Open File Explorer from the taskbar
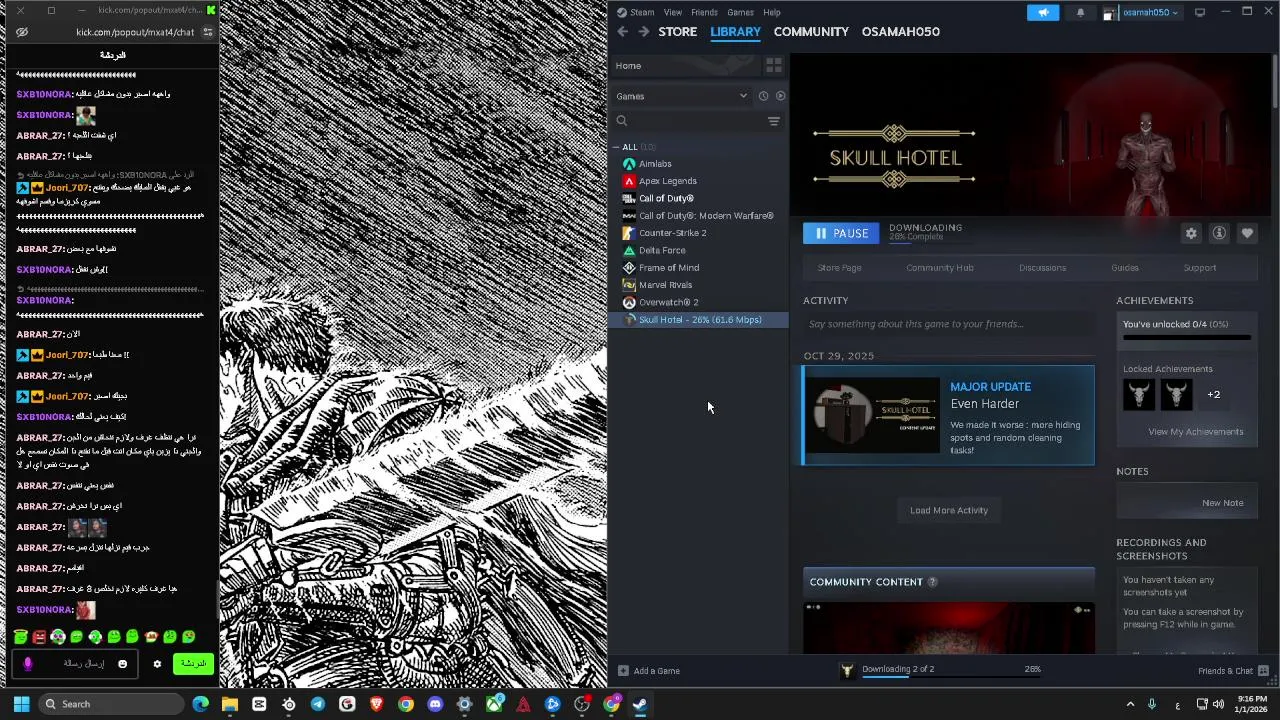This screenshot has height=720, width=1280. (x=230, y=704)
